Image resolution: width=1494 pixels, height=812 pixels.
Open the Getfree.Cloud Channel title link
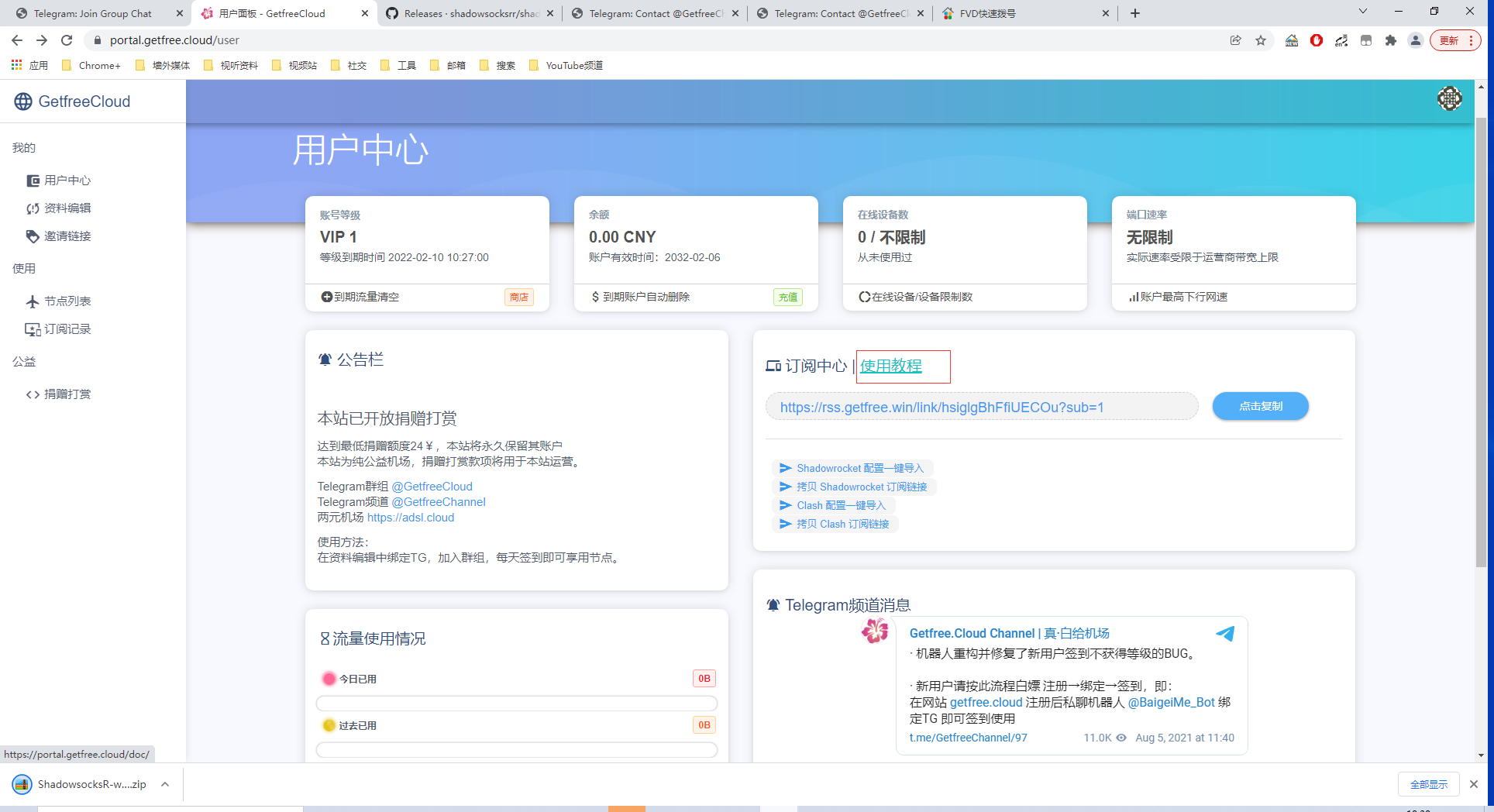click(x=1009, y=634)
